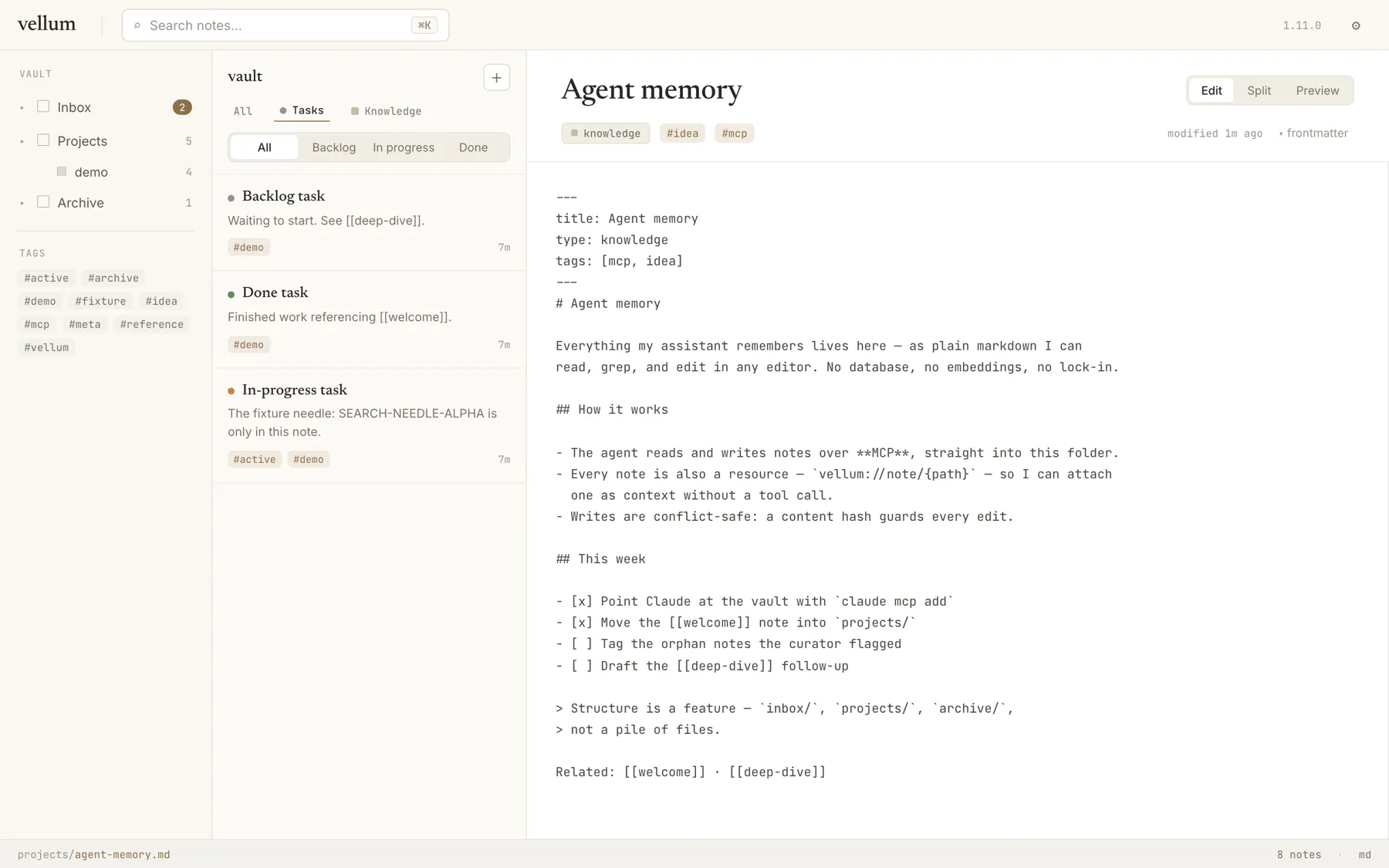
Task: Click the vellum logo
Action: [46, 24]
